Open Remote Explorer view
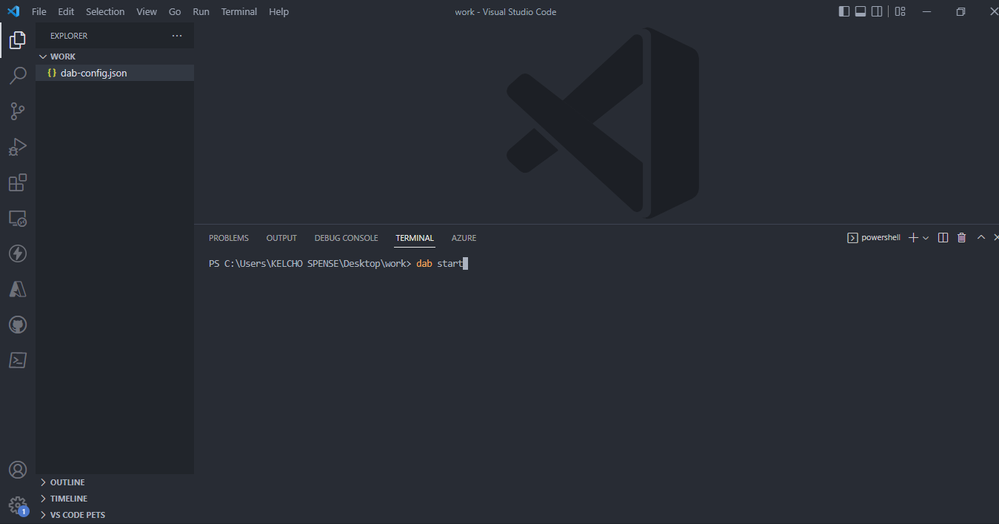Image resolution: width=999 pixels, height=524 pixels. [x=18, y=219]
